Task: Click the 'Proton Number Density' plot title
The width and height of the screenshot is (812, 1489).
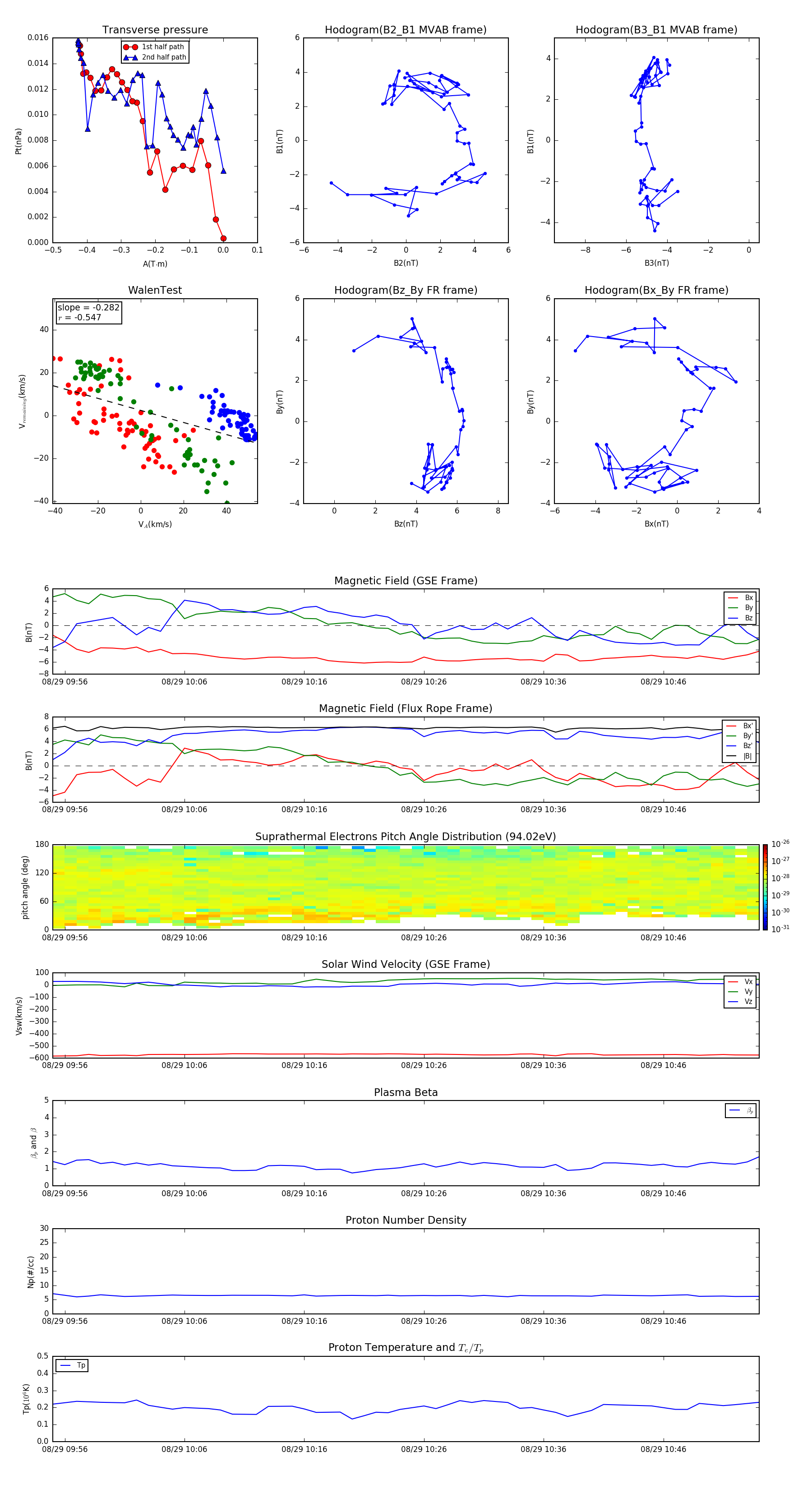Action: coord(406,1220)
